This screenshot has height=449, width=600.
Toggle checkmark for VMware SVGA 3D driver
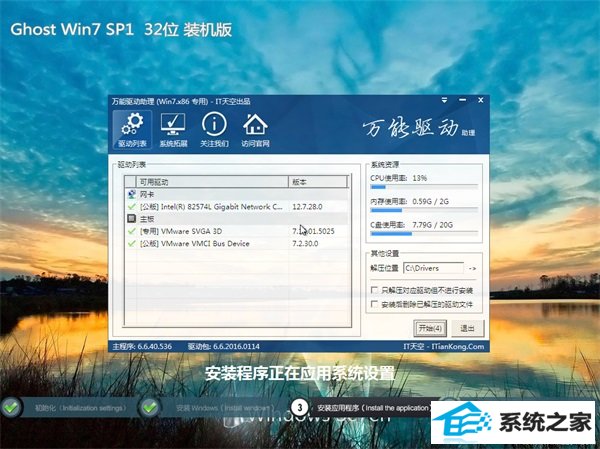[x=132, y=231]
